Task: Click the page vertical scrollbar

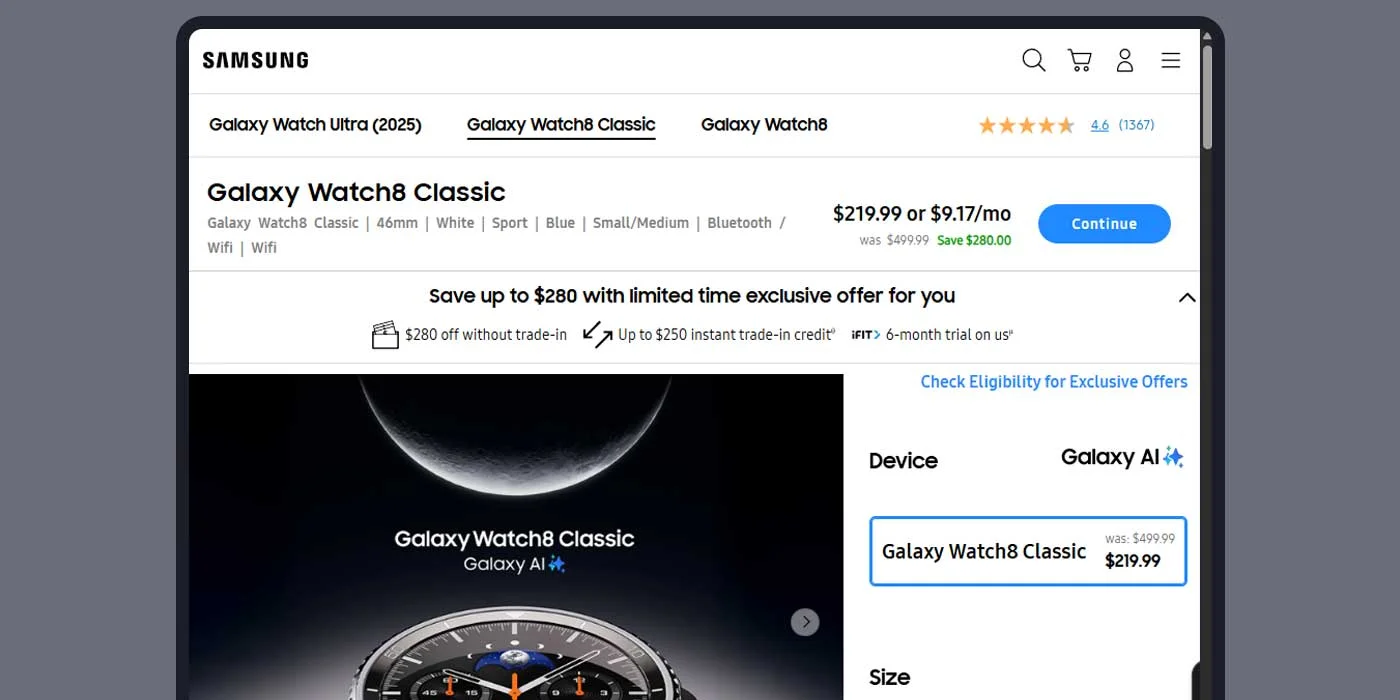Action: pos(1207,100)
